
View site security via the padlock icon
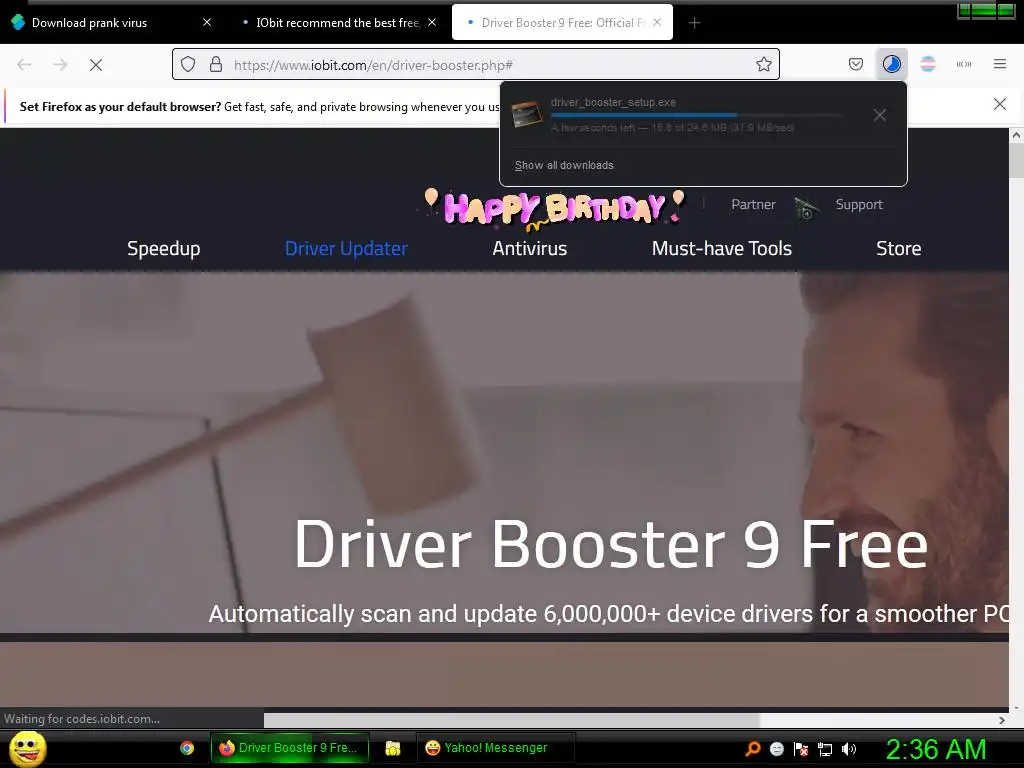coord(216,65)
